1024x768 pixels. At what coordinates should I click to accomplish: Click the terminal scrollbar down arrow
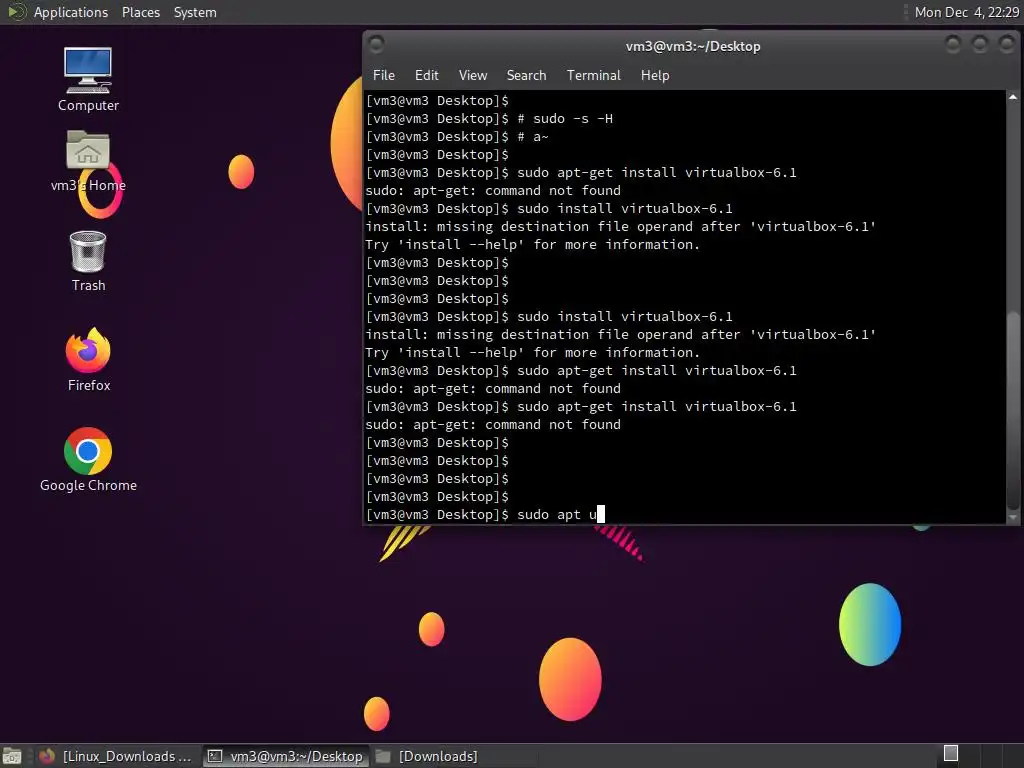tap(1013, 517)
